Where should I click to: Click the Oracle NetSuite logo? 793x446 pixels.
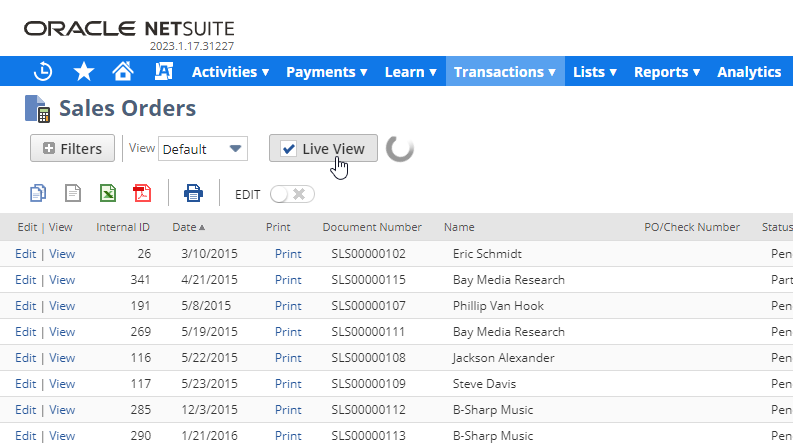coord(129,29)
